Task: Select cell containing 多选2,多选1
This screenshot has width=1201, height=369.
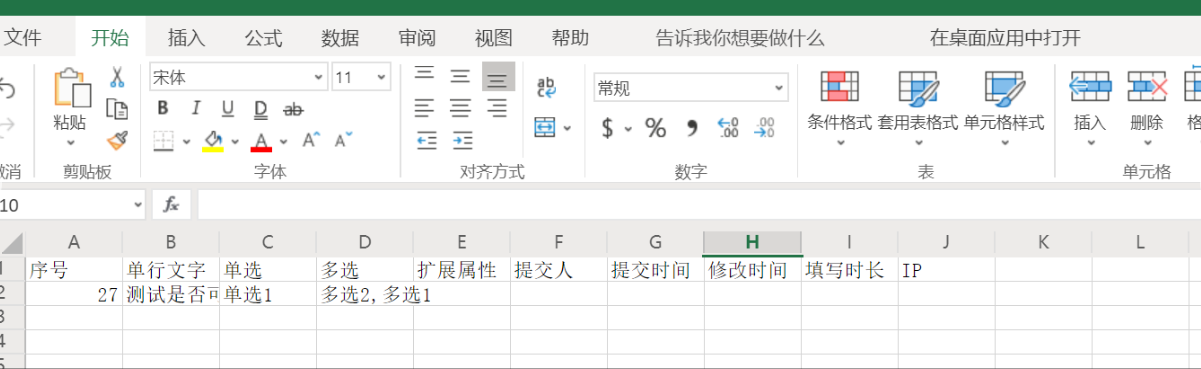Action: pyautogui.click(x=364, y=294)
